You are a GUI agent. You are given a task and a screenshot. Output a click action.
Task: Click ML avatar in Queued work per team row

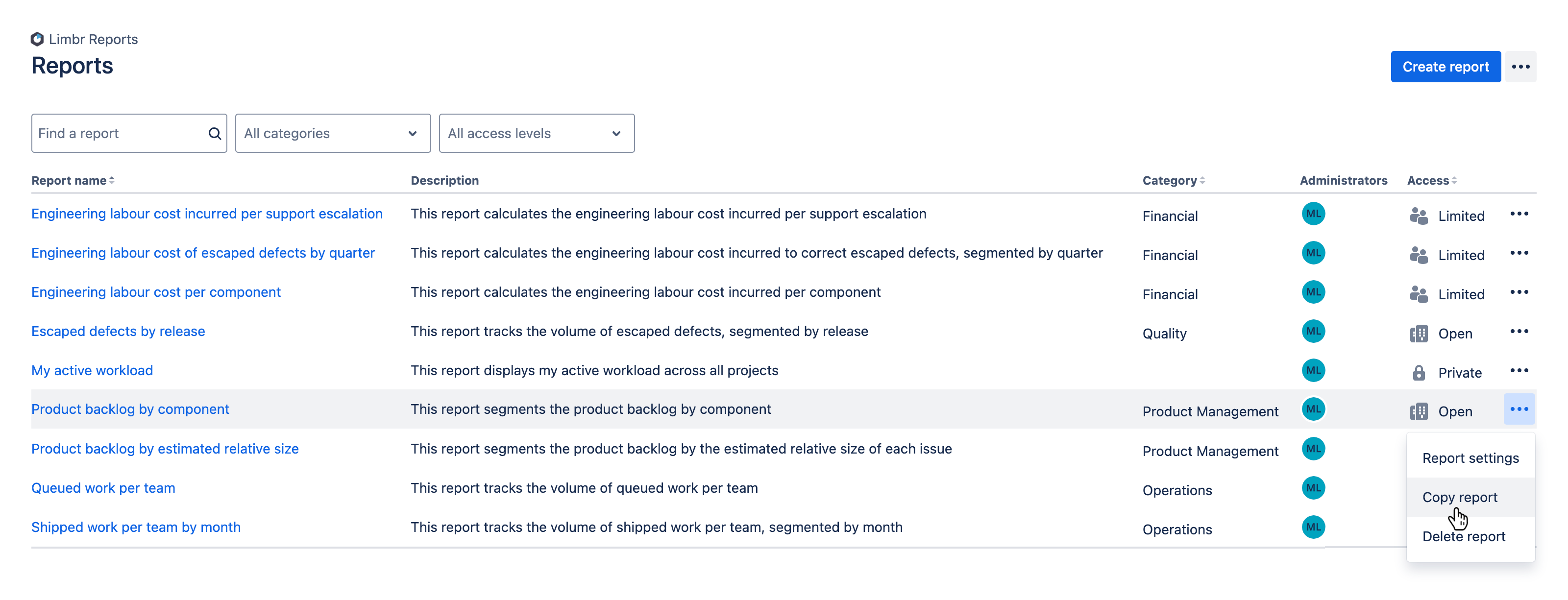pos(1313,488)
